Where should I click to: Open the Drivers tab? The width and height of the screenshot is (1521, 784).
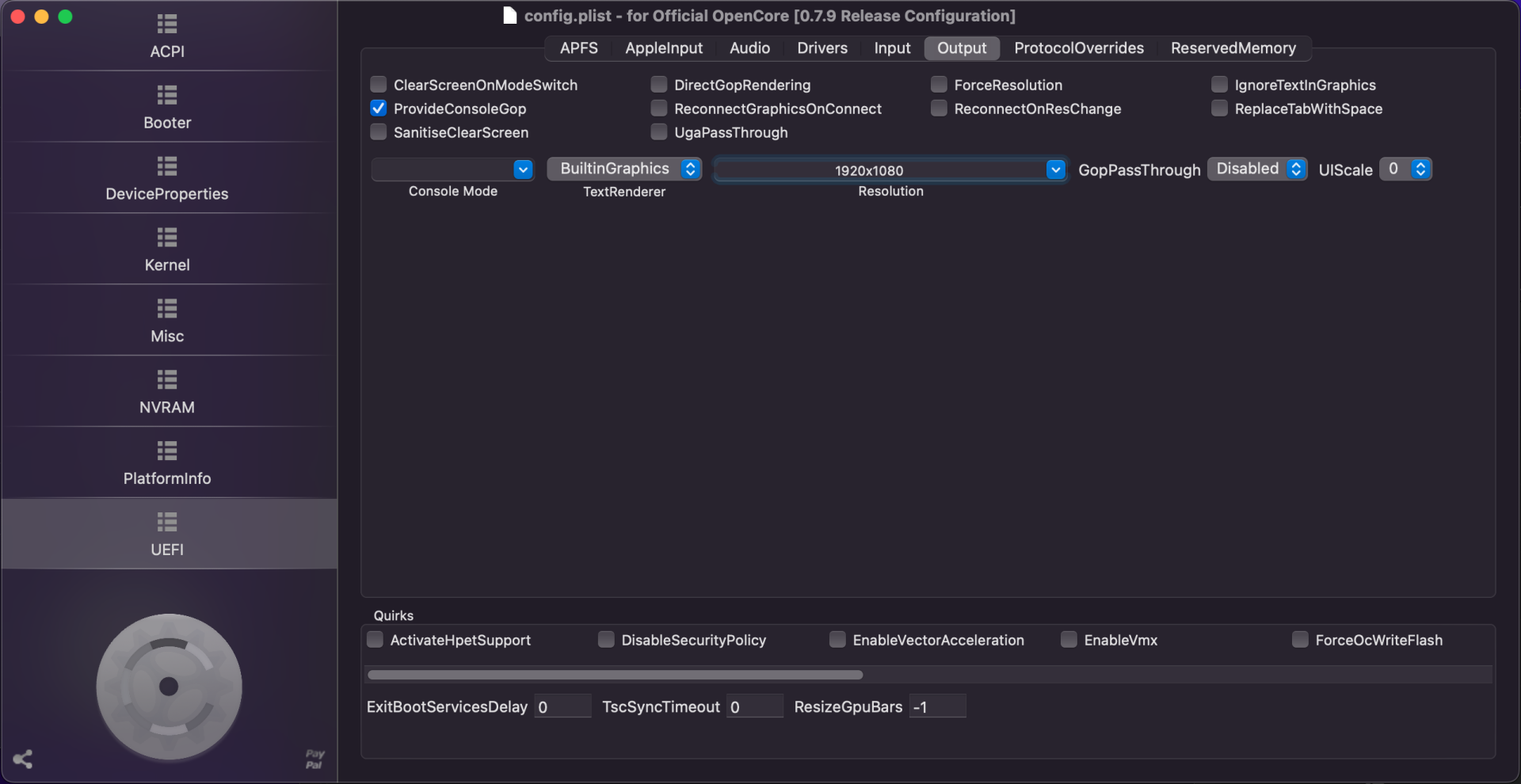click(822, 48)
